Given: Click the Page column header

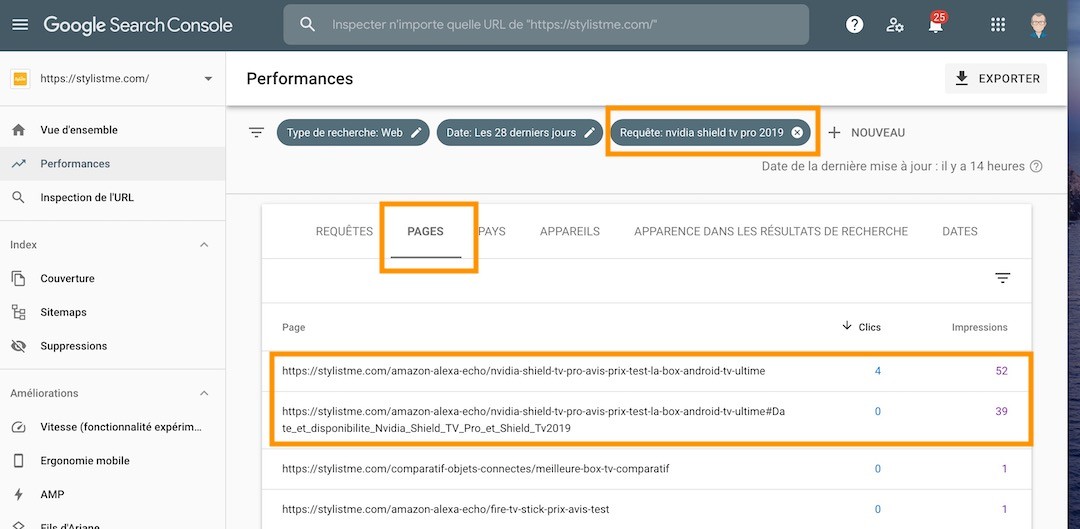Looking at the screenshot, I should point(293,327).
